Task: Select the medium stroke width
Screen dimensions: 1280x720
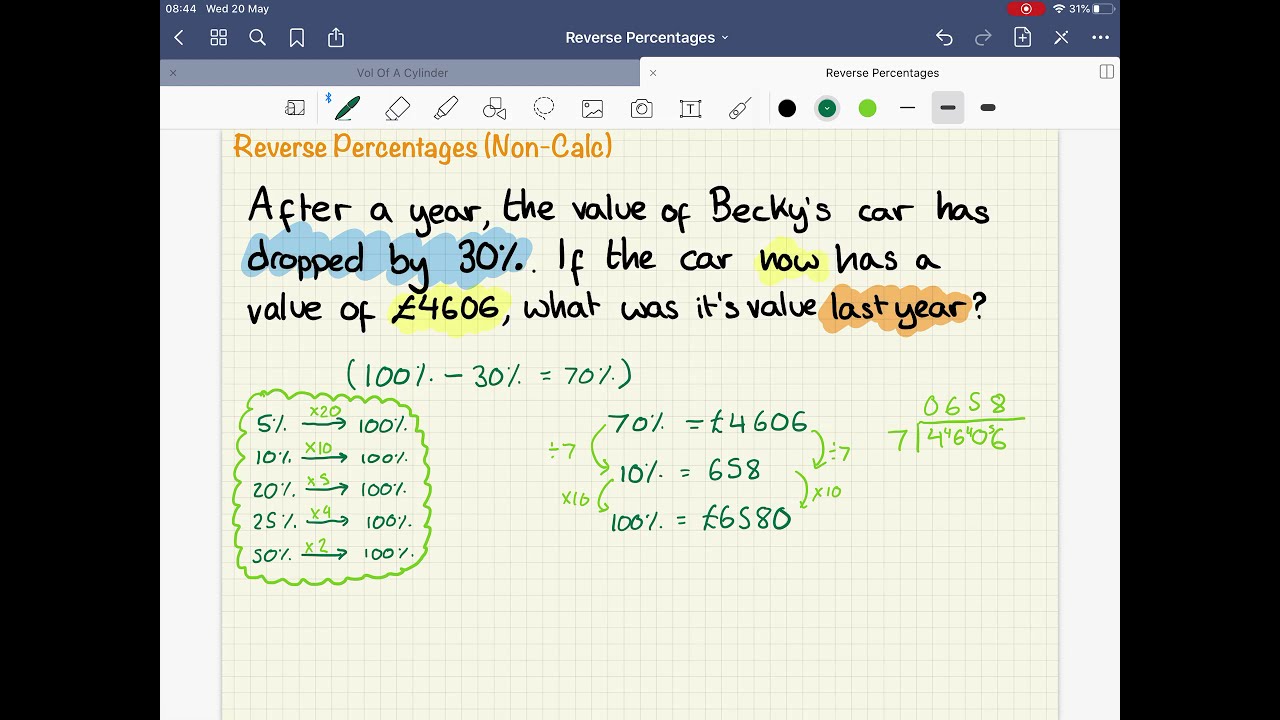Action: [x=948, y=108]
